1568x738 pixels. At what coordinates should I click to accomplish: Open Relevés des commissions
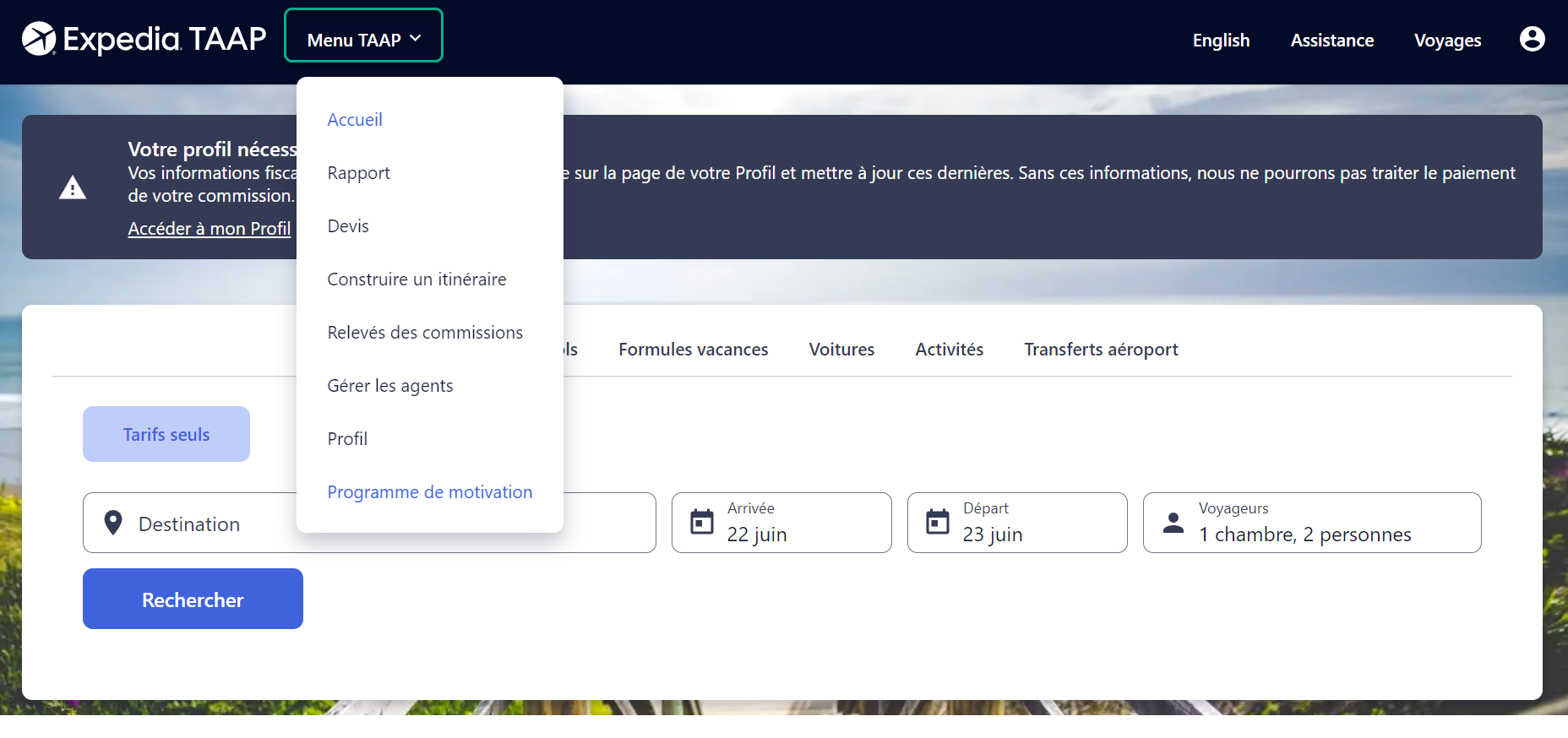click(425, 333)
